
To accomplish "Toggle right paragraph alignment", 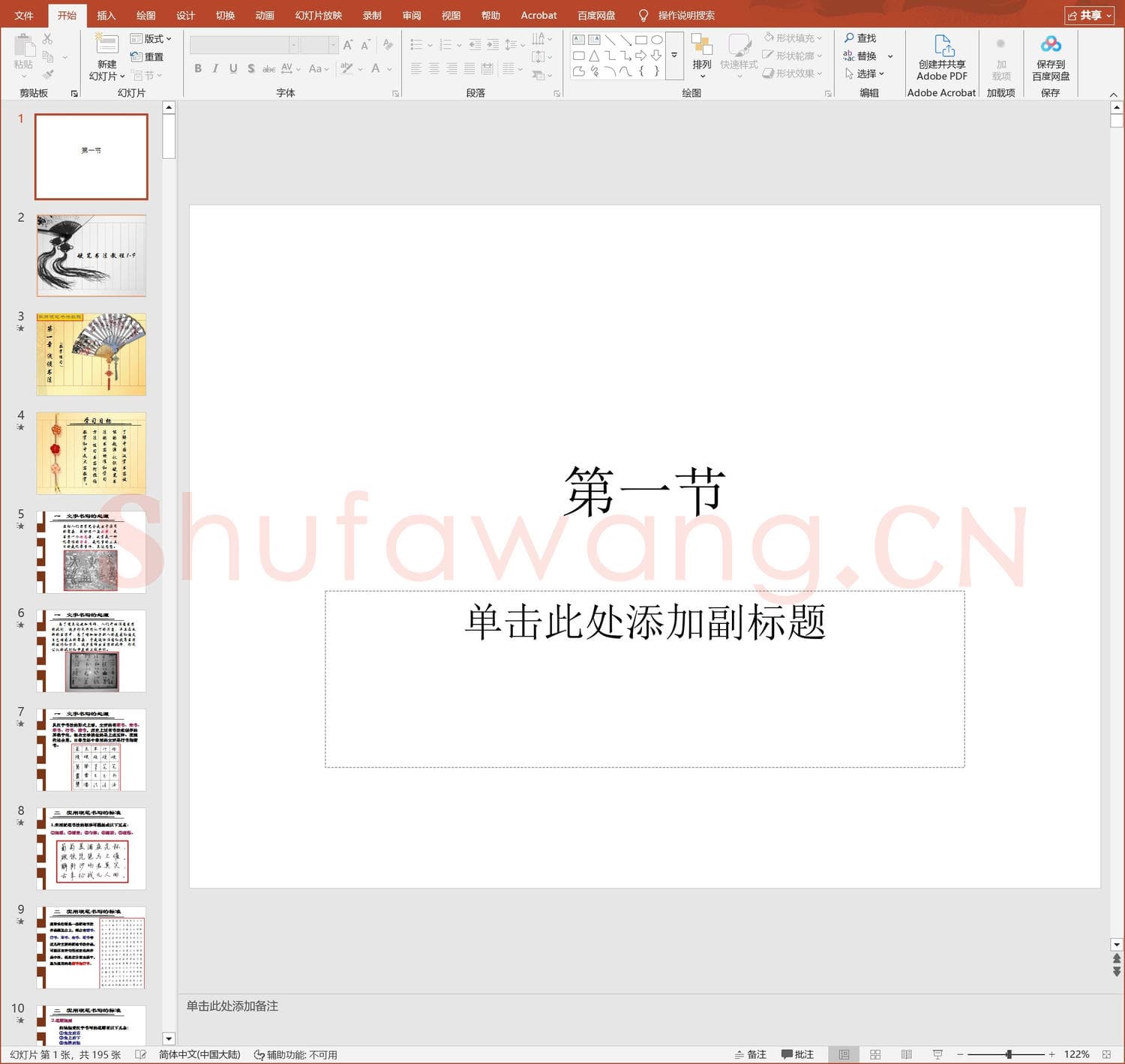I will 451,68.
